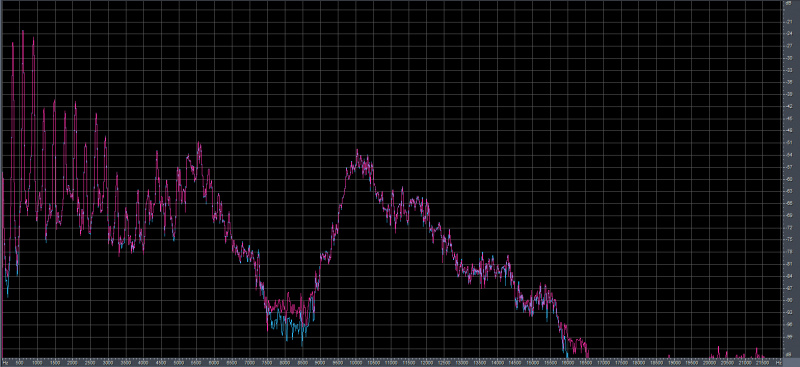
Task: Click the -51 level scale label
Action: point(790,142)
